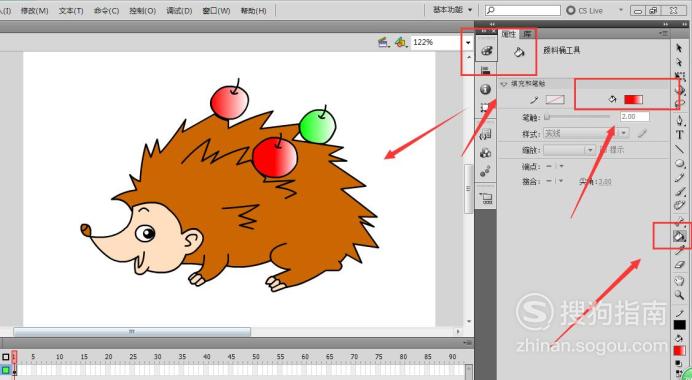692x380 pixels.
Task: Click frame 60 on the timeline ruler
Action: [305, 357]
